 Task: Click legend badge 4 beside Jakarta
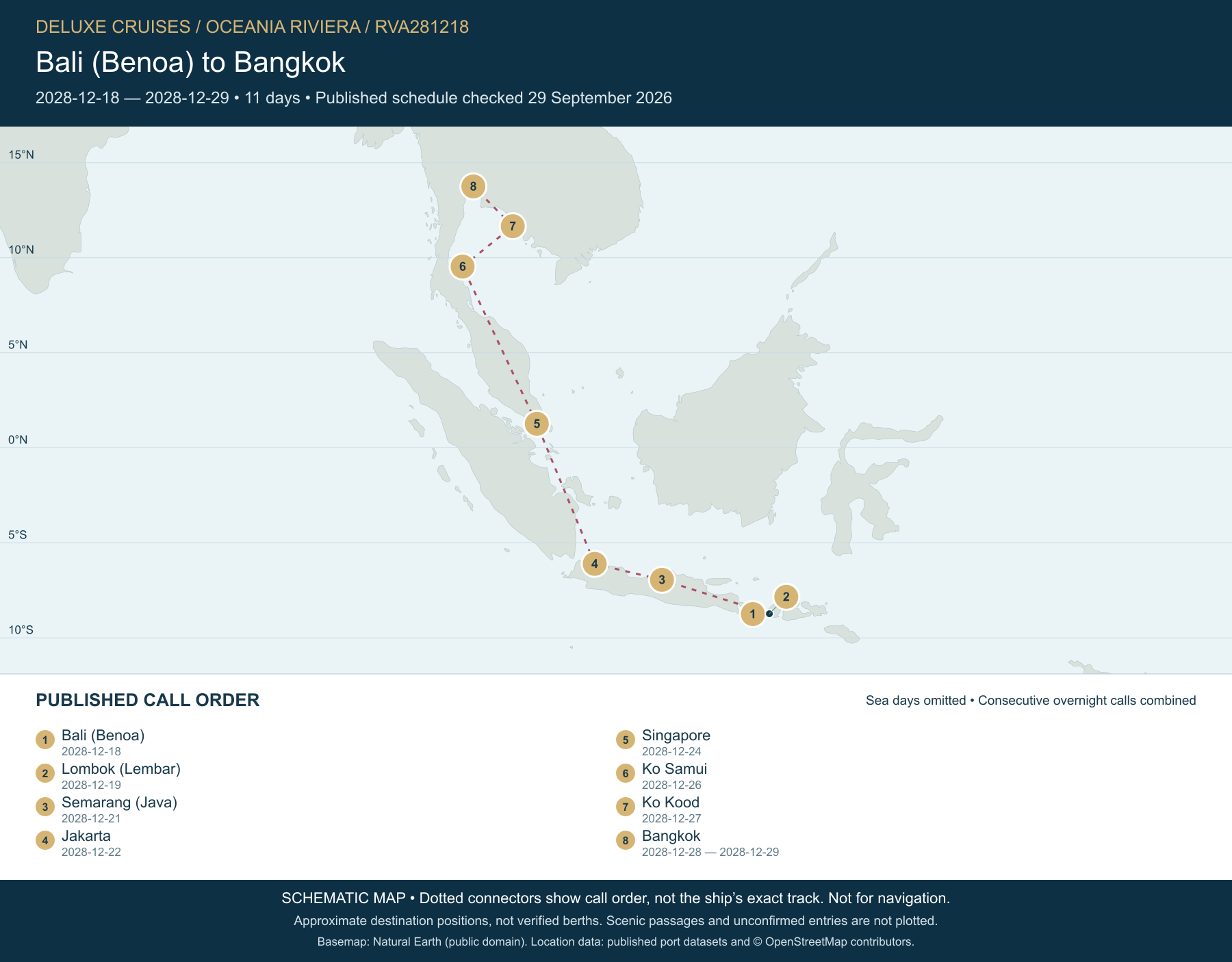click(x=45, y=840)
